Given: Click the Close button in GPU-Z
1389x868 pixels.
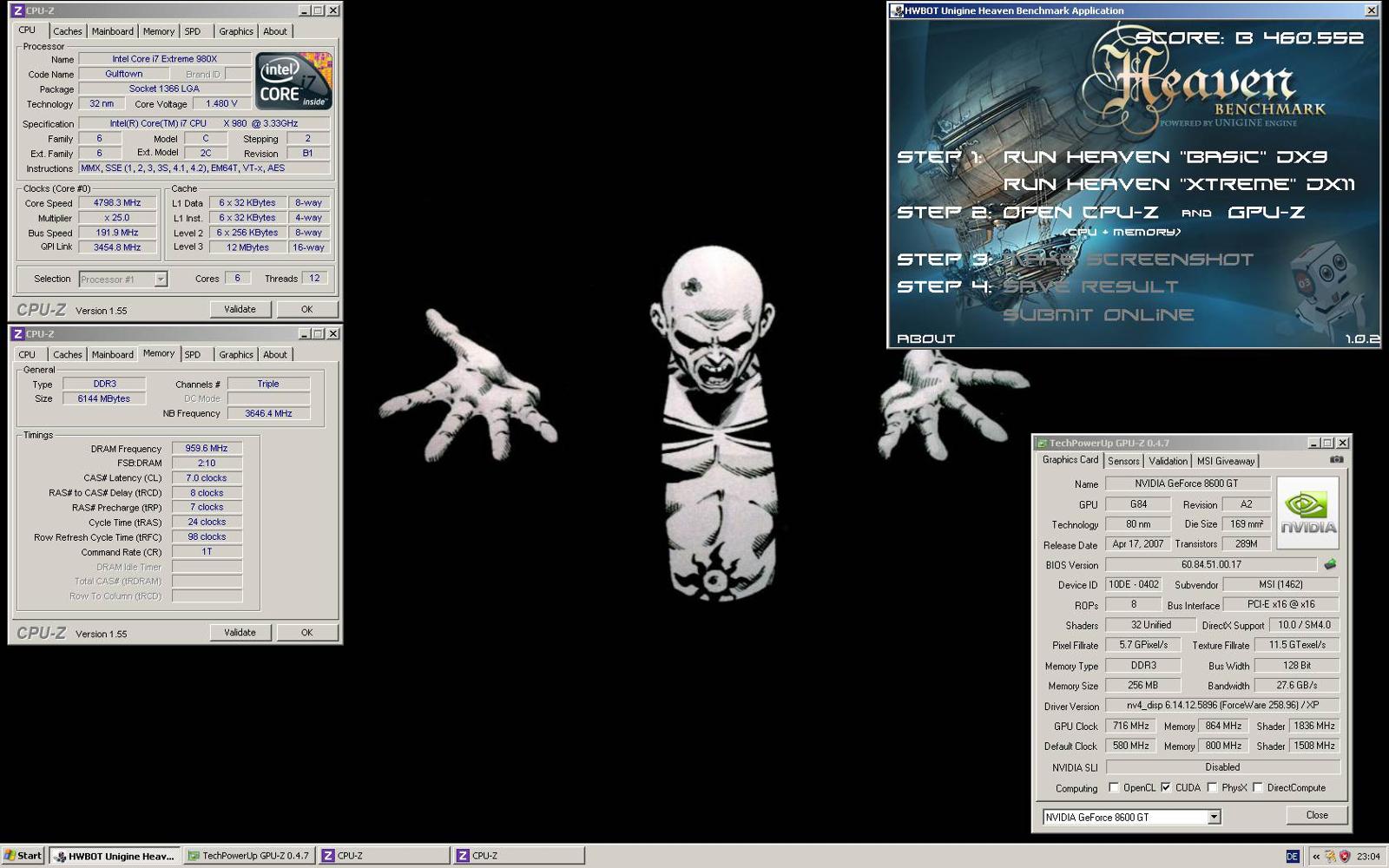Looking at the screenshot, I should [1317, 815].
